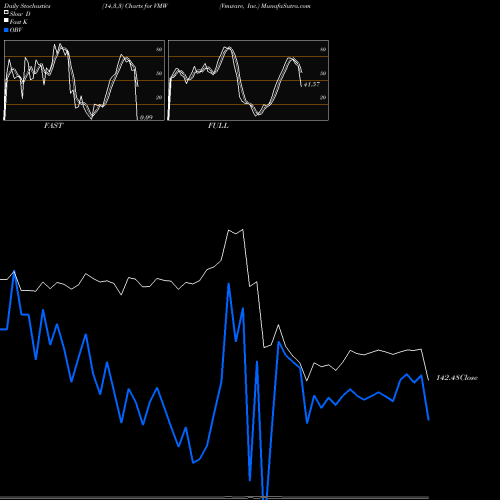
Task: Click the '142.48Close' price label
Action: click(x=457, y=378)
